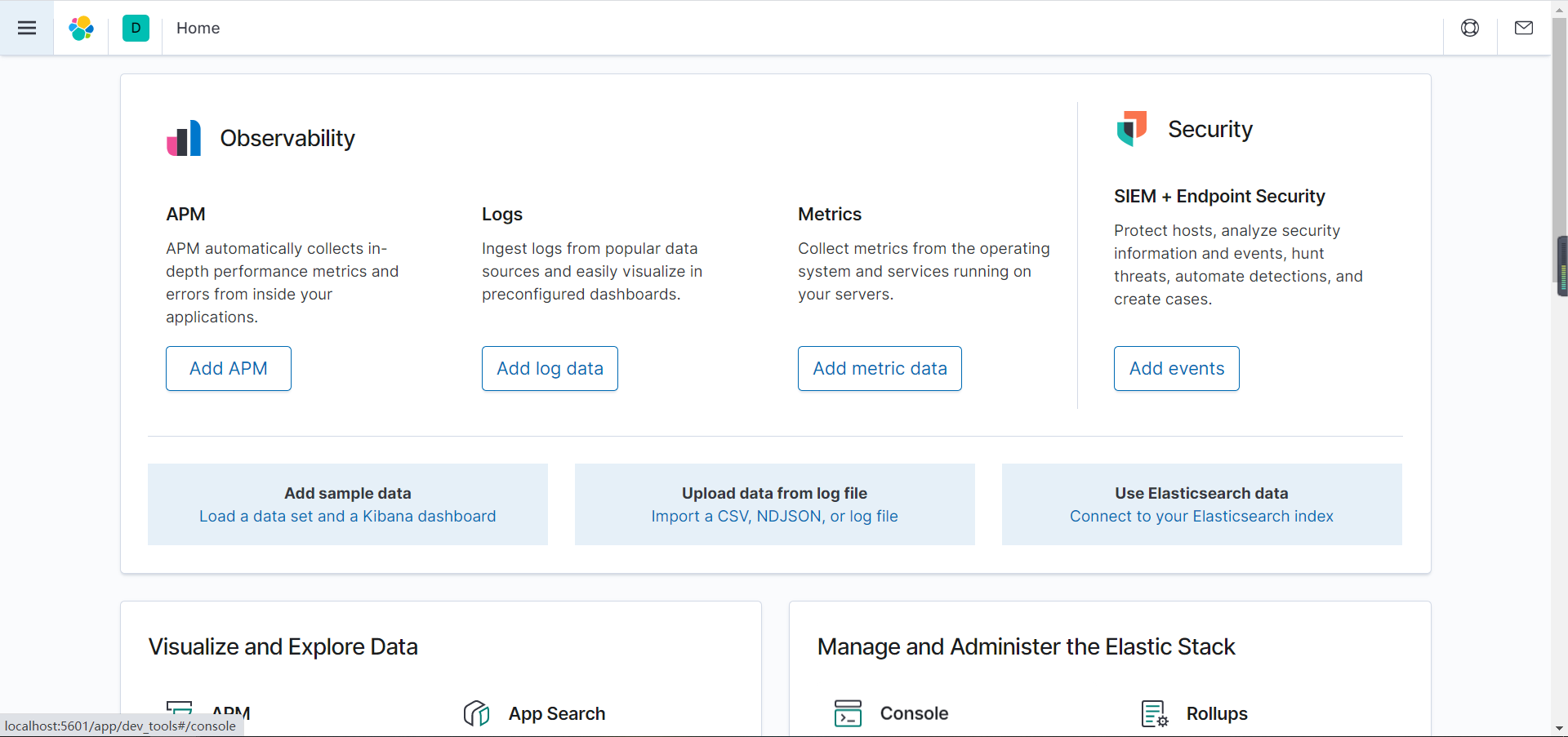Open Load a data set and a Kibana dashboard

348,516
